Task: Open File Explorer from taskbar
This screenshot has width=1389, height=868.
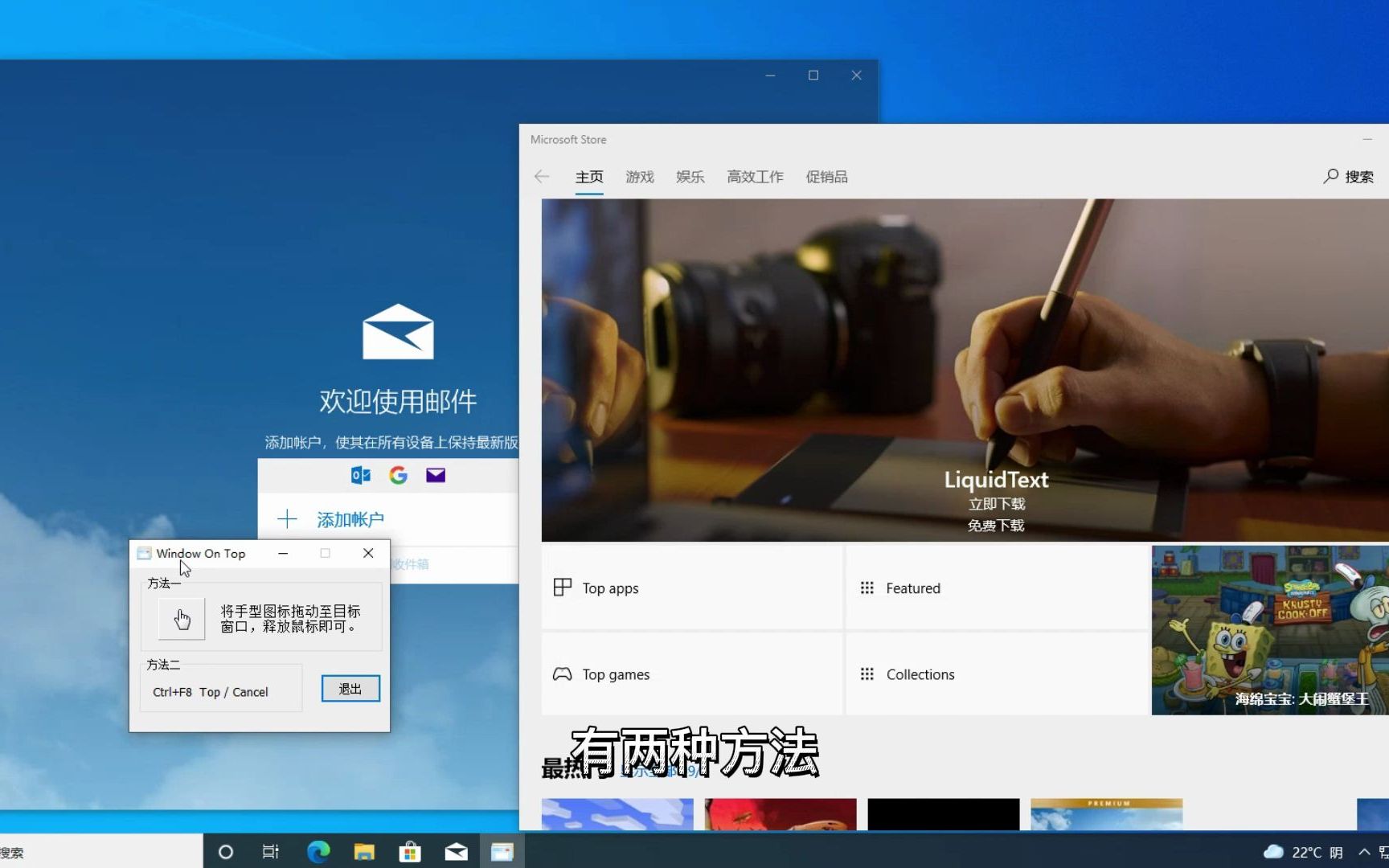Action: 364,852
